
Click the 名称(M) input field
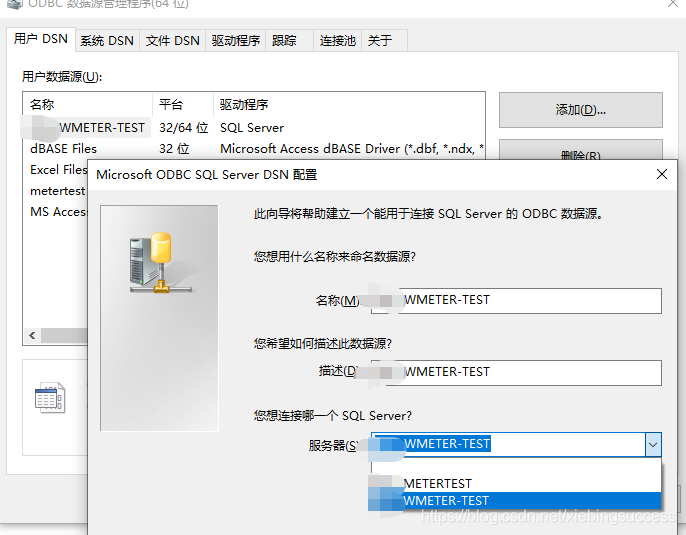click(516, 301)
